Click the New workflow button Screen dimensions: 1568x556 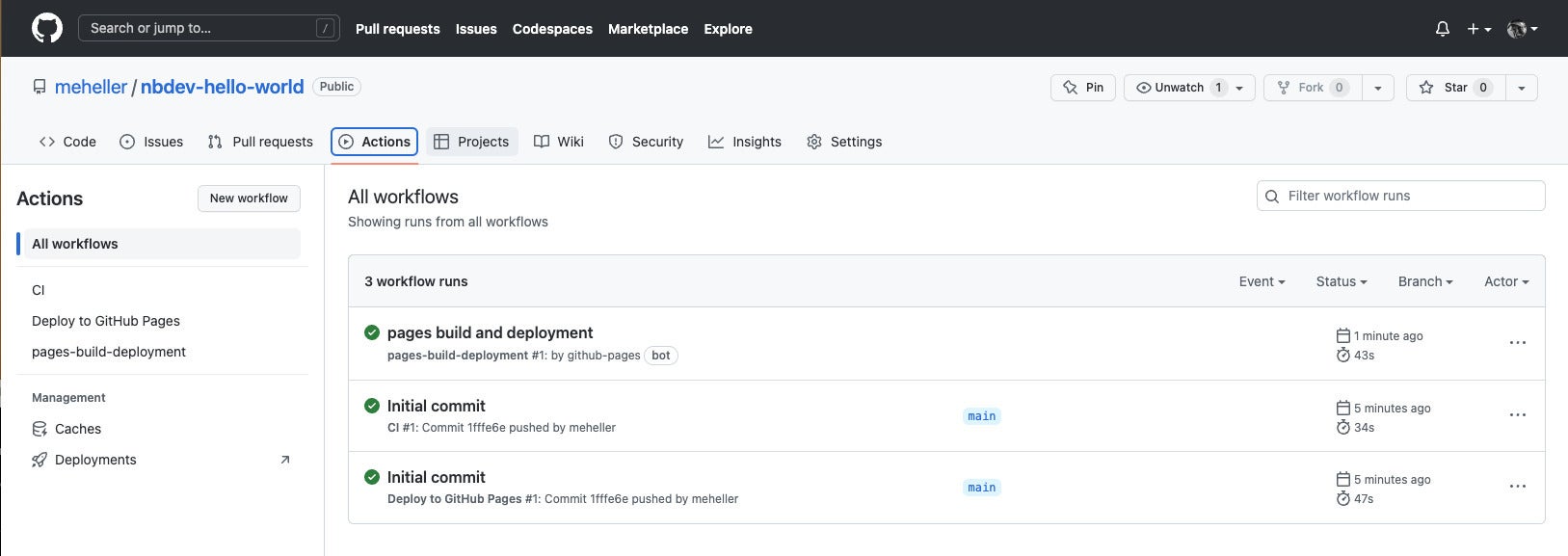point(249,199)
